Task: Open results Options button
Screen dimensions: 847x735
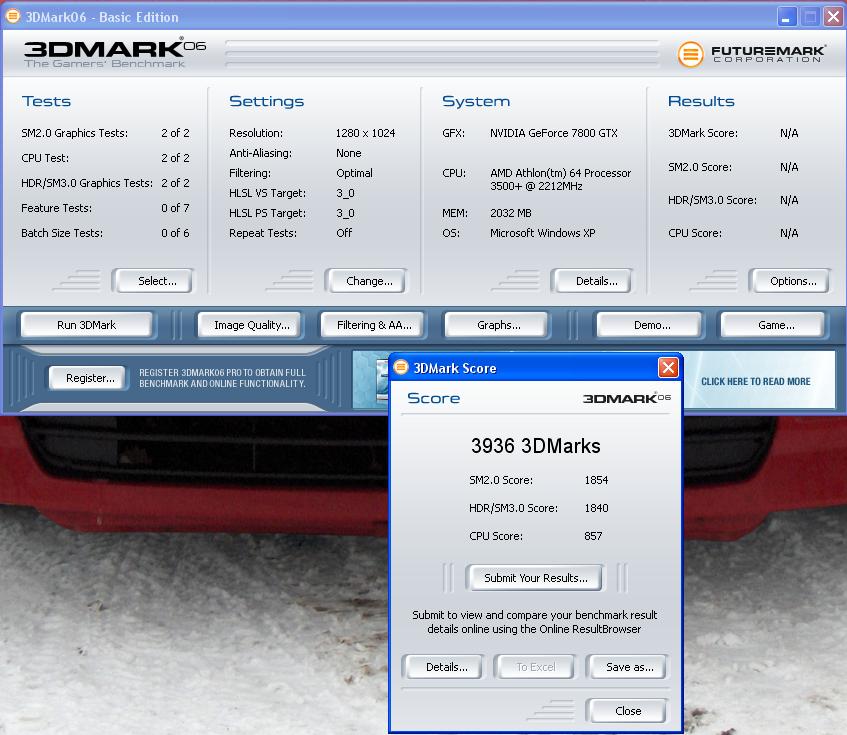Action: click(790, 281)
